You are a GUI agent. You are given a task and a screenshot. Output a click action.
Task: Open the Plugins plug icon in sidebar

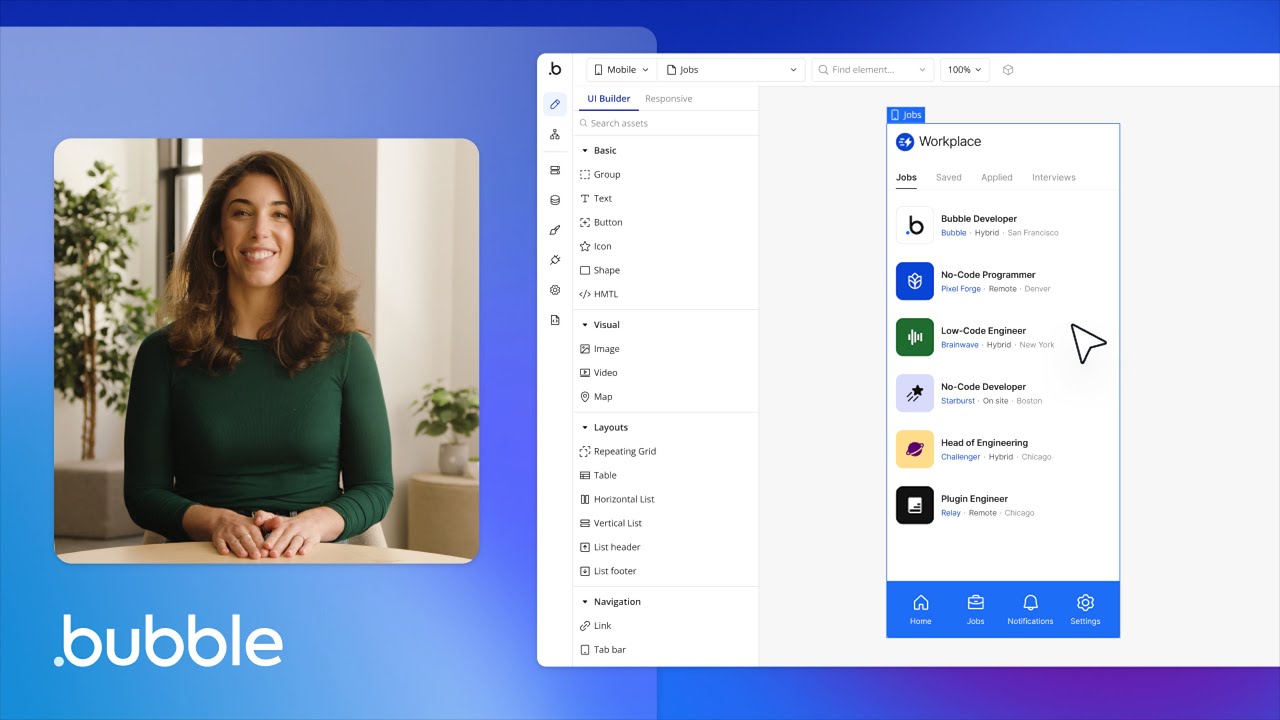coord(555,260)
